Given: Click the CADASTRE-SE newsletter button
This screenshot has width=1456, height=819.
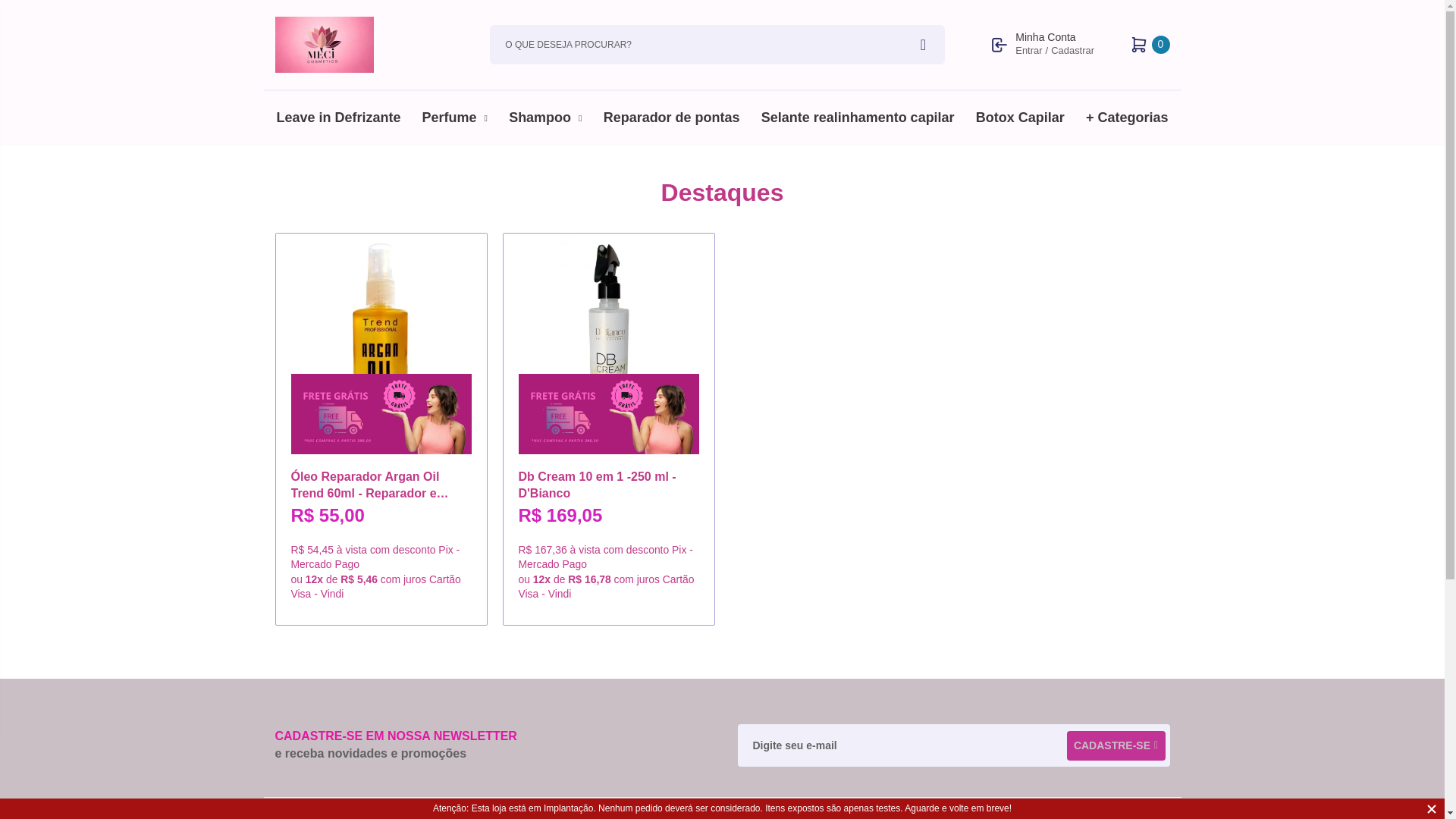Looking at the screenshot, I should tap(1116, 745).
